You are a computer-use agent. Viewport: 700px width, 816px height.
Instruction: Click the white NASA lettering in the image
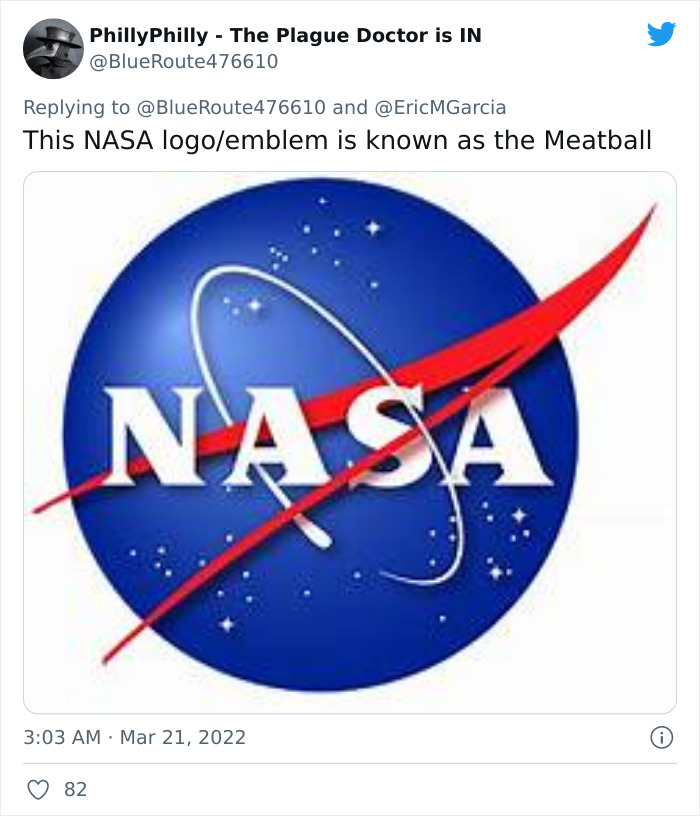[330, 436]
